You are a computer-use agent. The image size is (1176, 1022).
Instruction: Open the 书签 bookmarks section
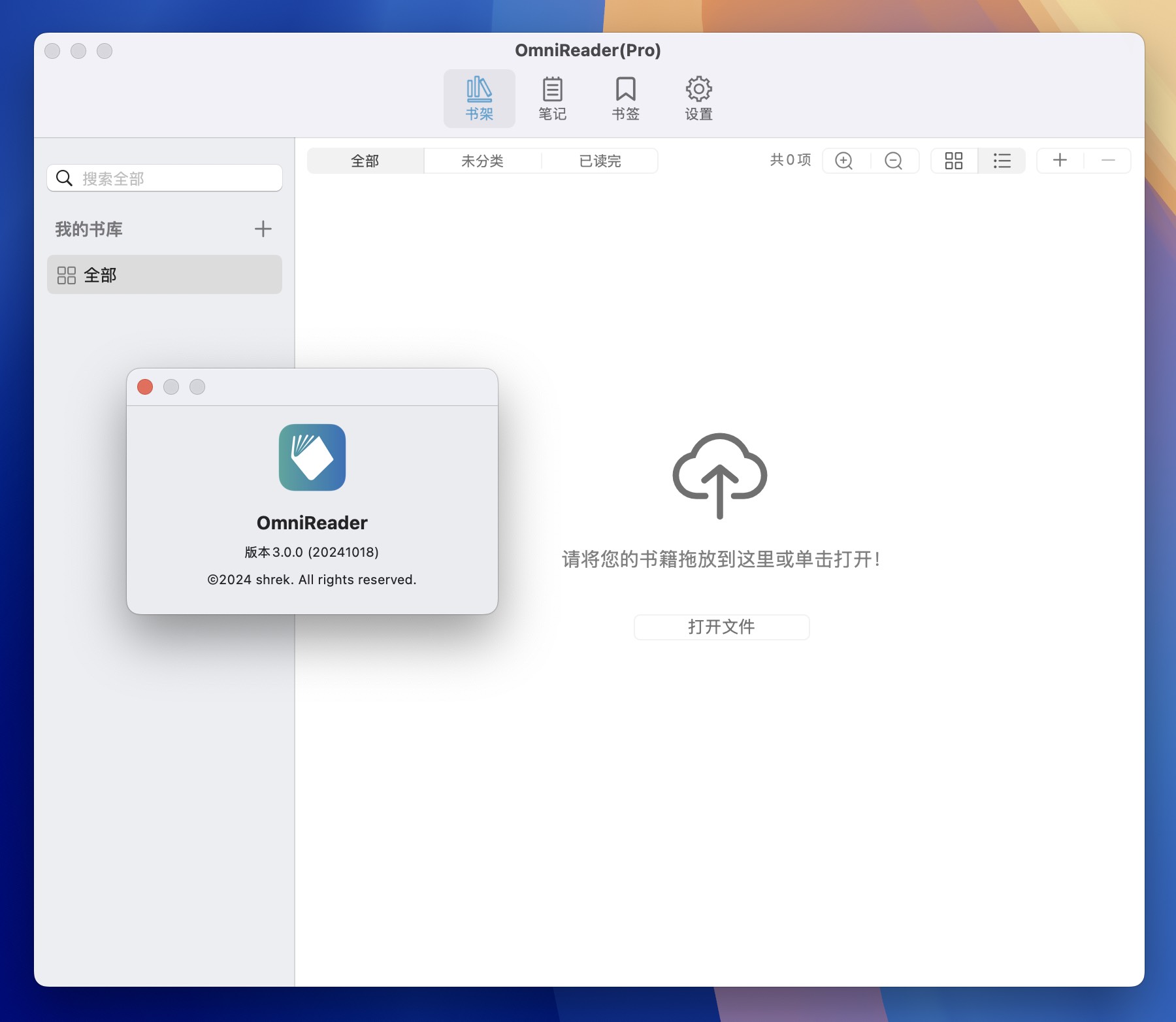pos(625,99)
